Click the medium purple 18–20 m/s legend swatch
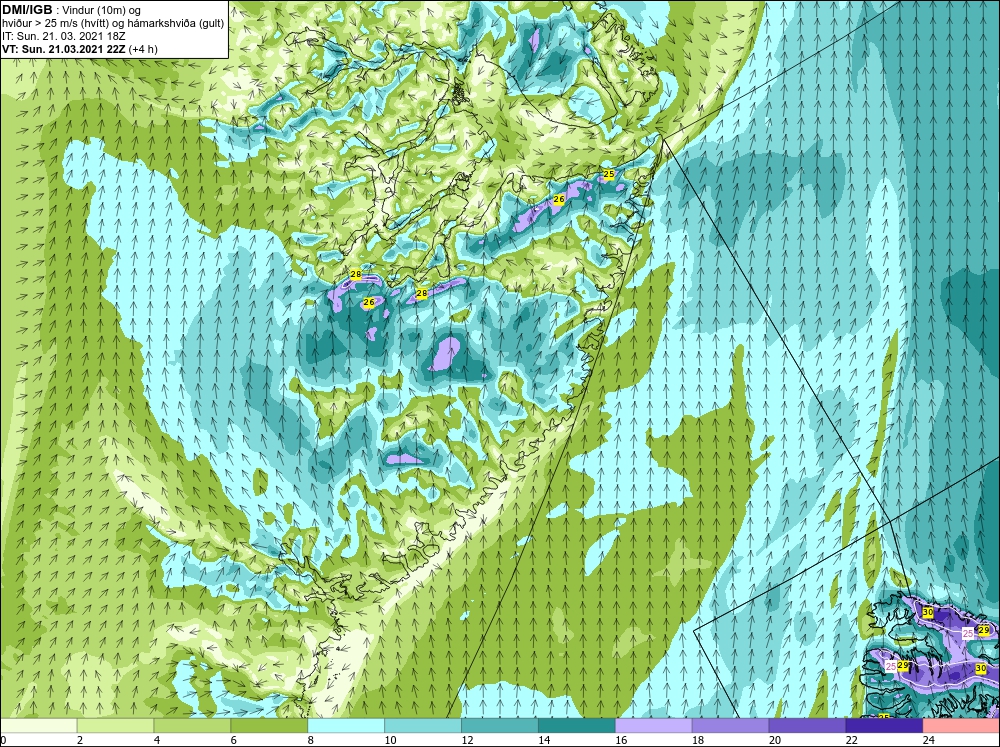Screen dimensions: 1000x747 pos(730,726)
